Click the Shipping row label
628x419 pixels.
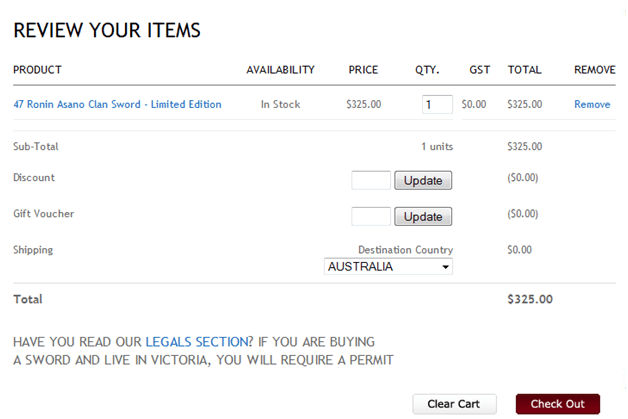33,250
